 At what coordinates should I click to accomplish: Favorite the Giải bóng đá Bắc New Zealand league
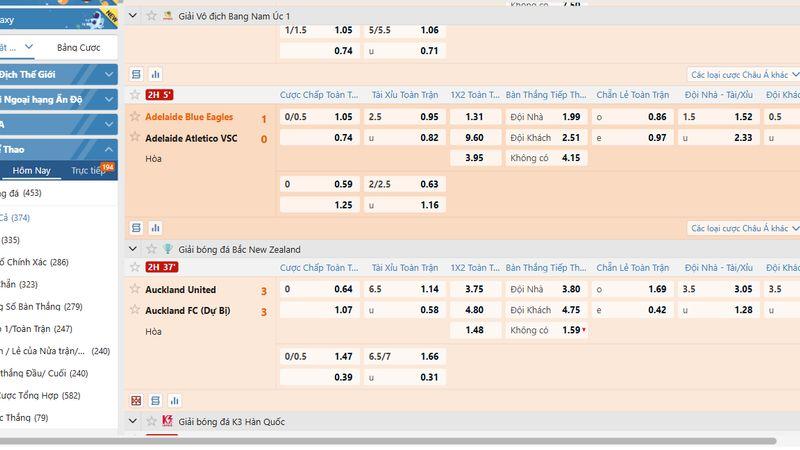click(152, 249)
